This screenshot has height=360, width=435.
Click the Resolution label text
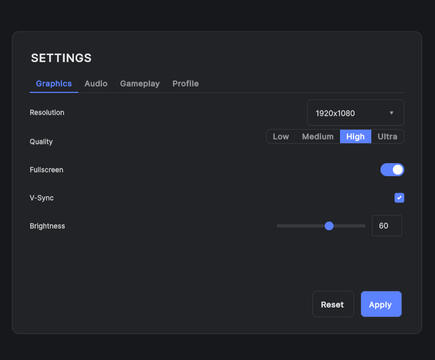point(47,113)
